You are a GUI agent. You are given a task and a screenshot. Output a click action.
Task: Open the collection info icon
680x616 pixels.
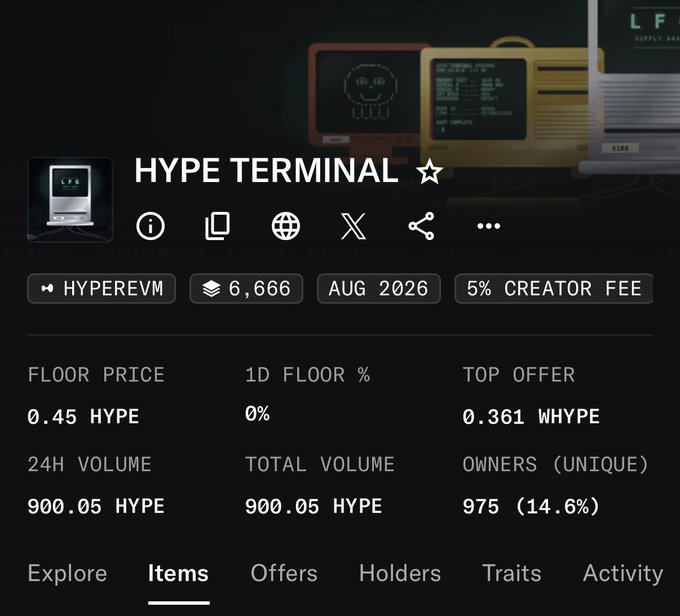[x=150, y=226]
